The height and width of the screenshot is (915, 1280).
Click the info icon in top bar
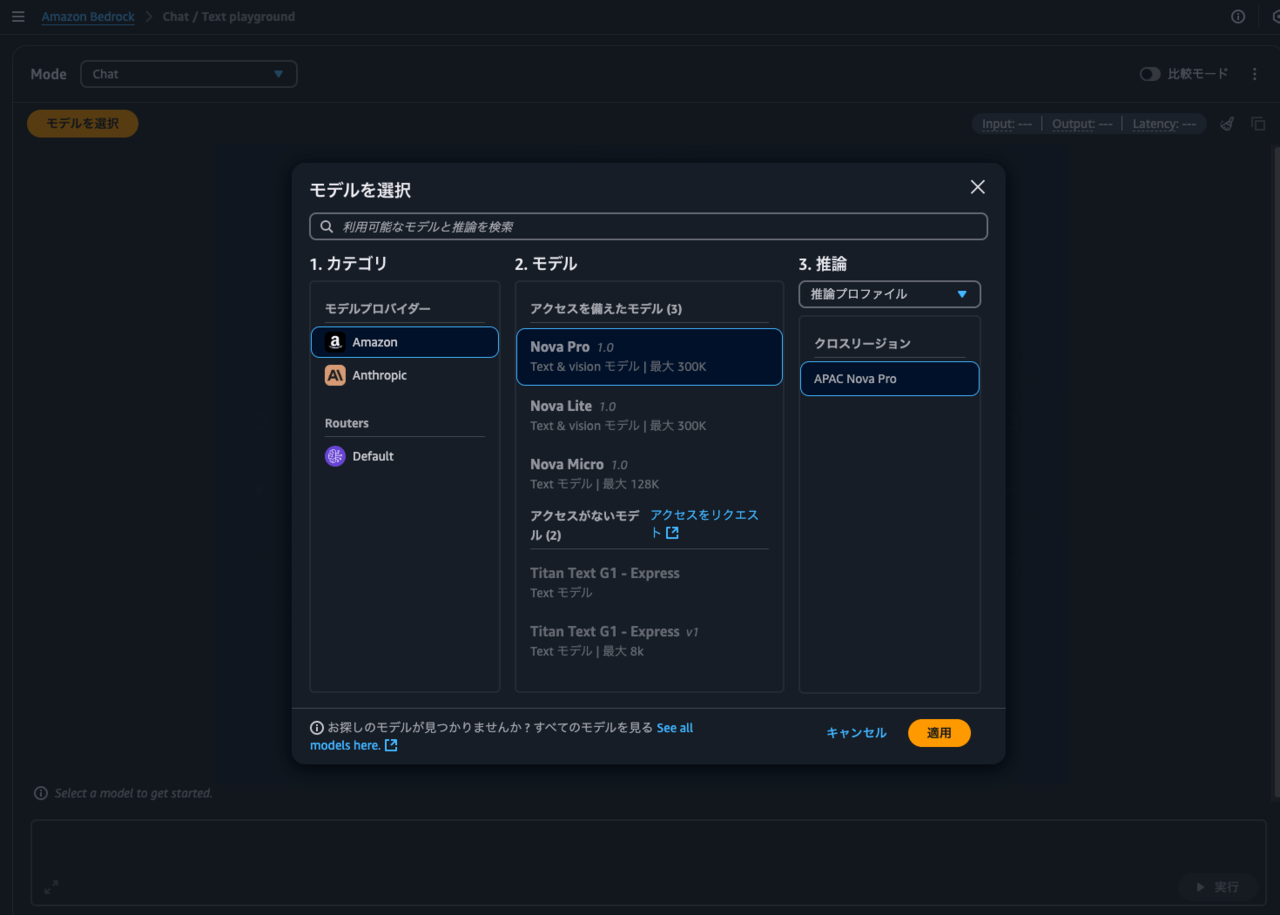[x=1238, y=17]
